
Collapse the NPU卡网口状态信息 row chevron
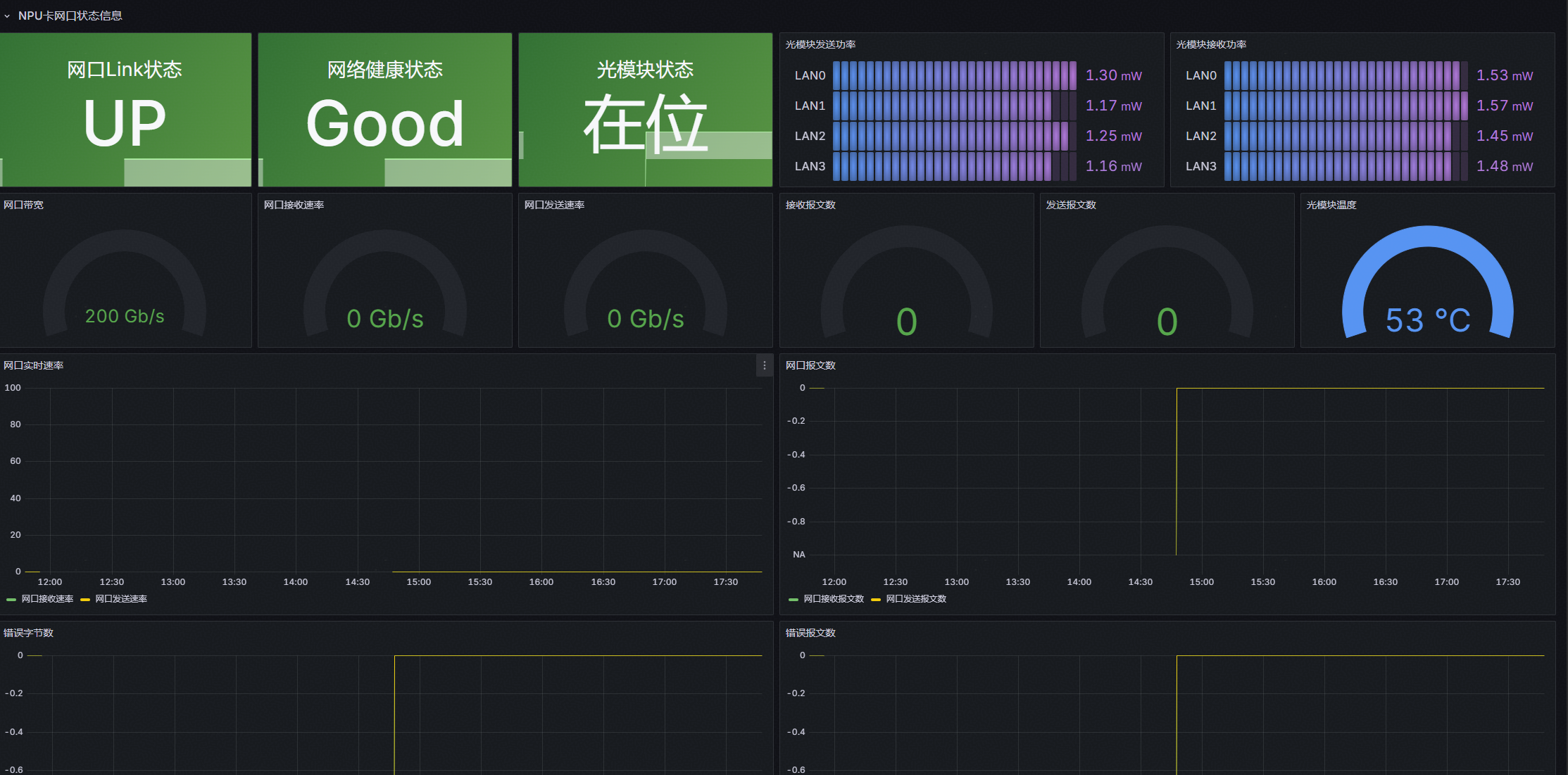(7, 16)
